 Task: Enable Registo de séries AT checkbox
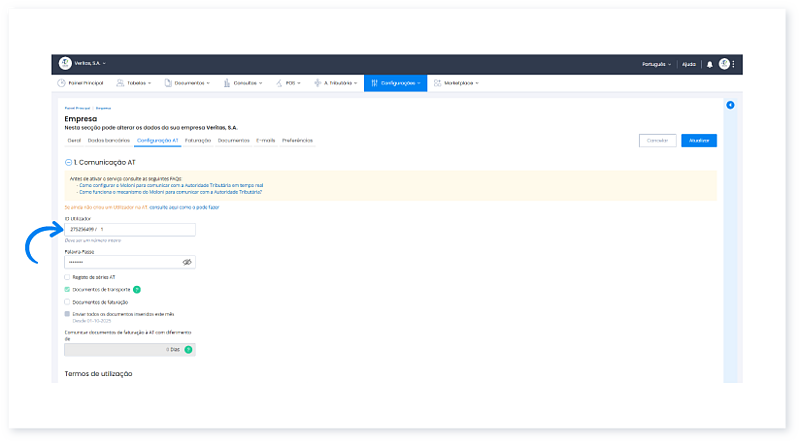pyautogui.click(x=67, y=277)
